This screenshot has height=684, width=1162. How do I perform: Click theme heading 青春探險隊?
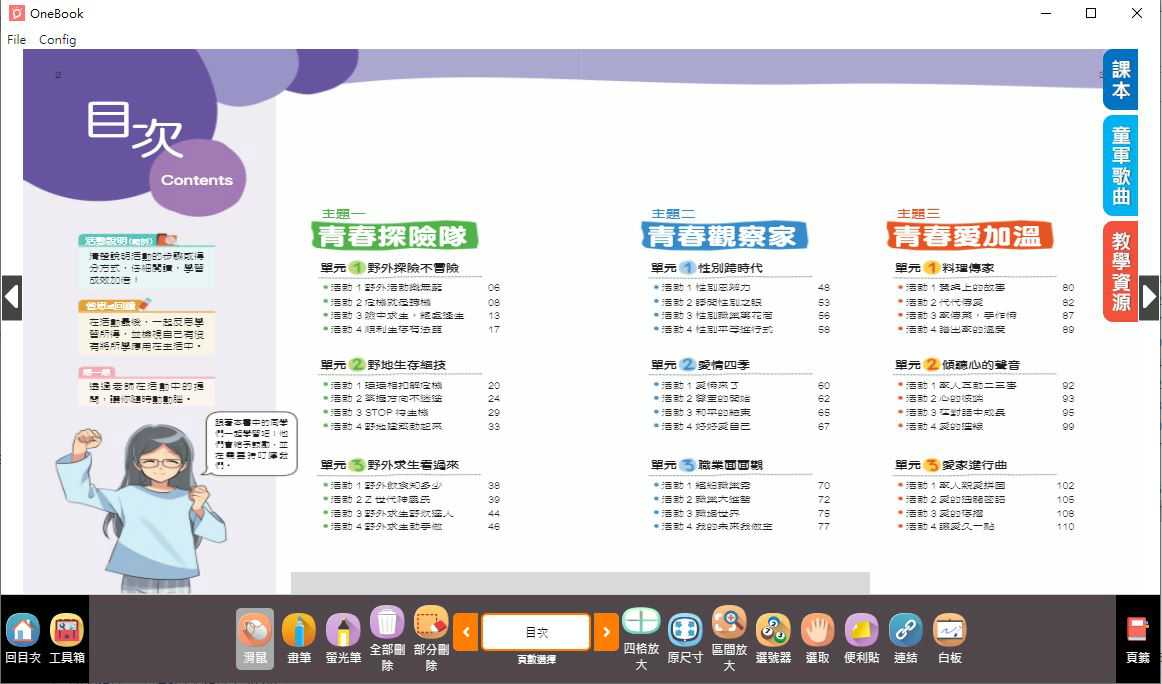tap(394, 236)
